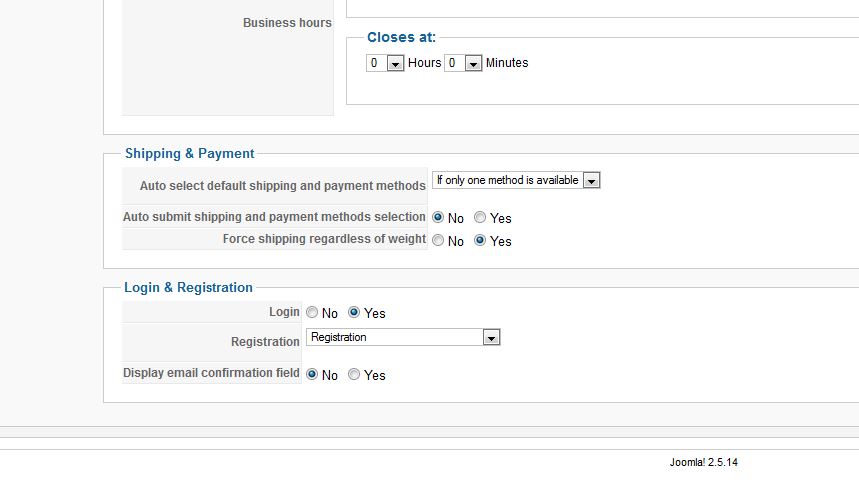Choose No for Display email confirmation field
This screenshot has width=859, height=482.
tap(312, 375)
